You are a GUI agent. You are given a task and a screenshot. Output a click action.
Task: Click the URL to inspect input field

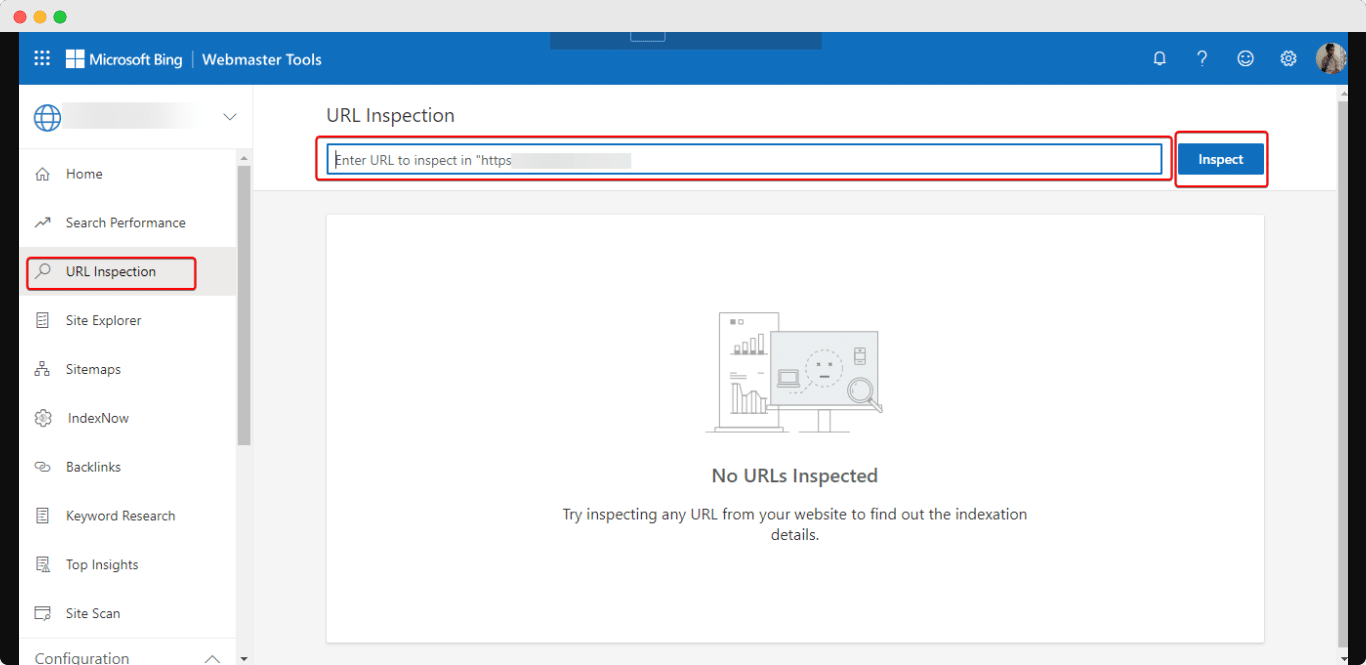(x=744, y=160)
